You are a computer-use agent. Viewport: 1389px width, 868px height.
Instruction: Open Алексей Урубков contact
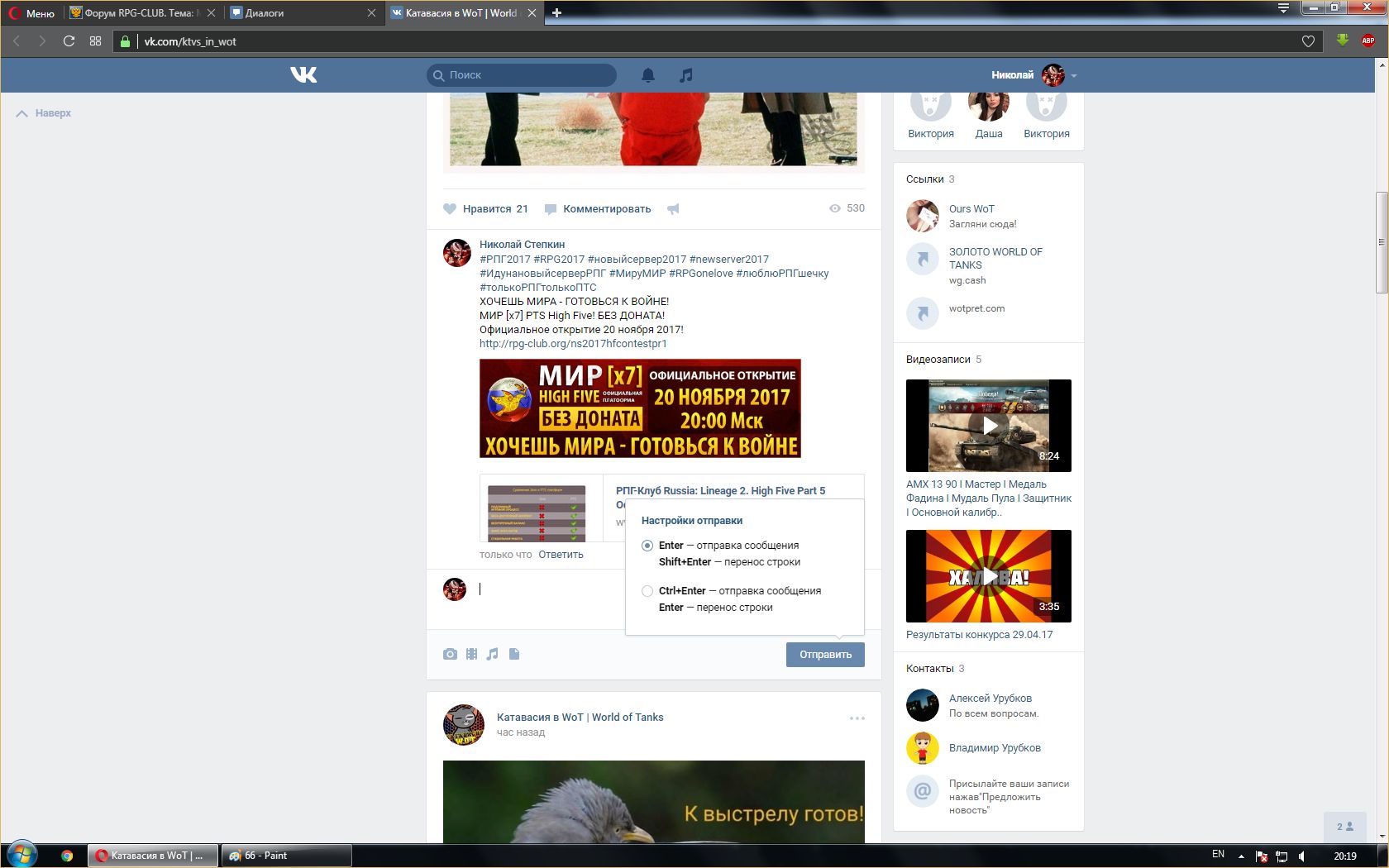990,699
